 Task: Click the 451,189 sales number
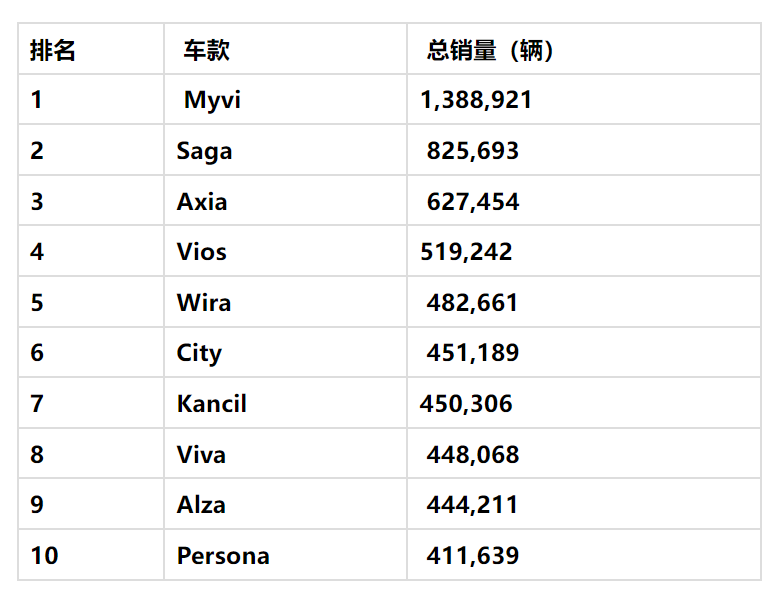[472, 353]
